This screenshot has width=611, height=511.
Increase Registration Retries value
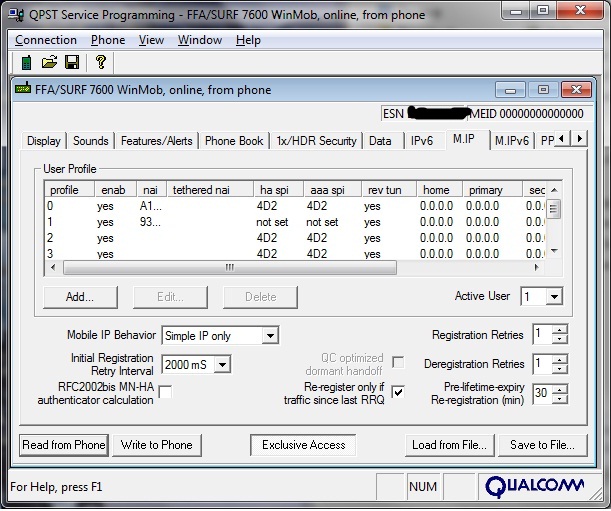[560, 330]
